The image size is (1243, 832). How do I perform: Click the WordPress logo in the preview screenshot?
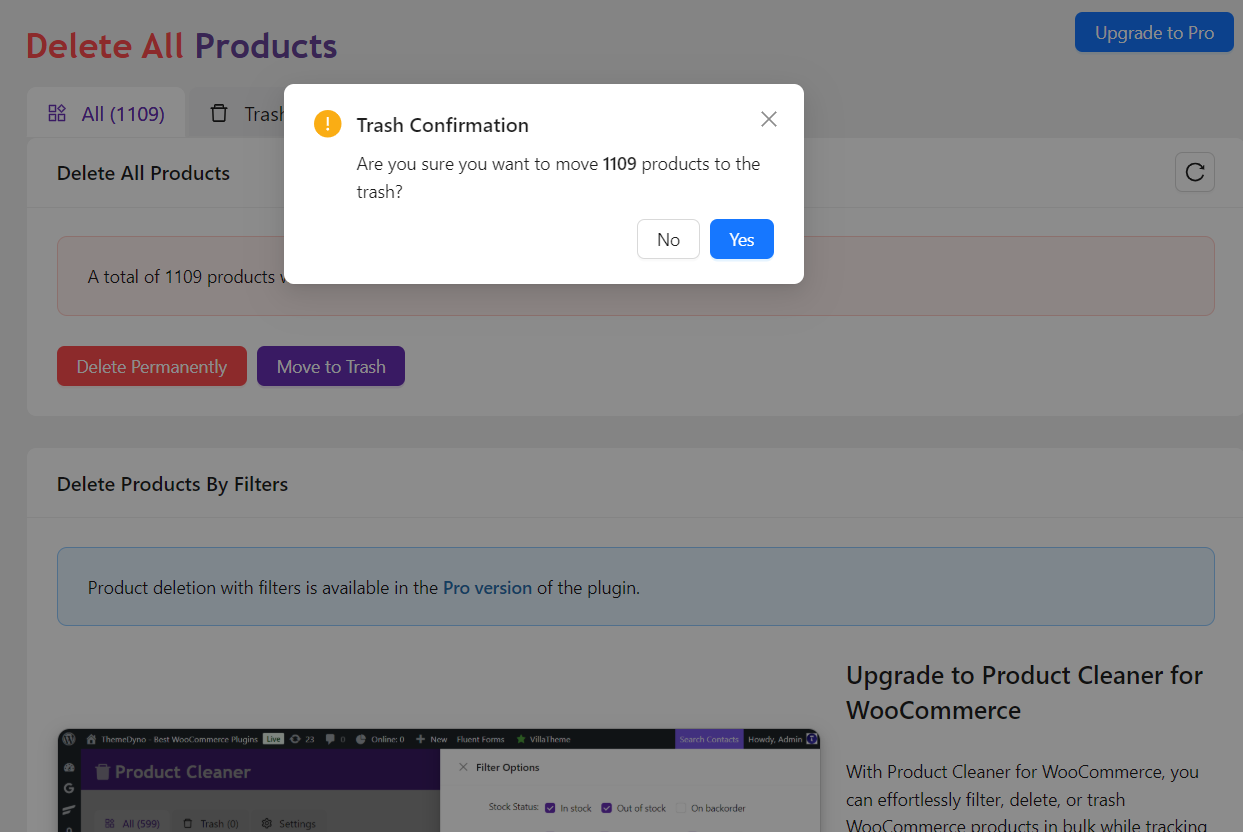click(69, 739)
